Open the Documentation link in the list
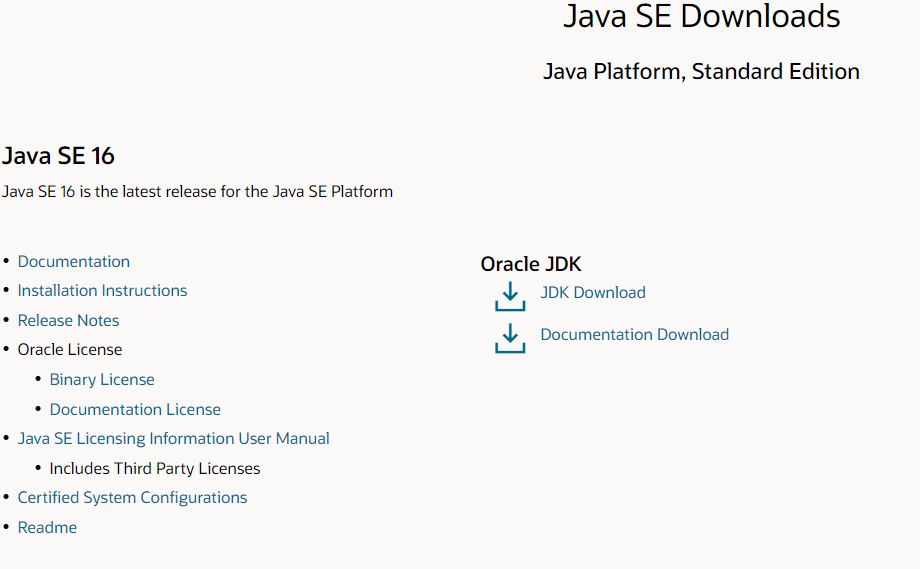Image resolution: width=920 pixels, height=569 pixels. (73, 262)
